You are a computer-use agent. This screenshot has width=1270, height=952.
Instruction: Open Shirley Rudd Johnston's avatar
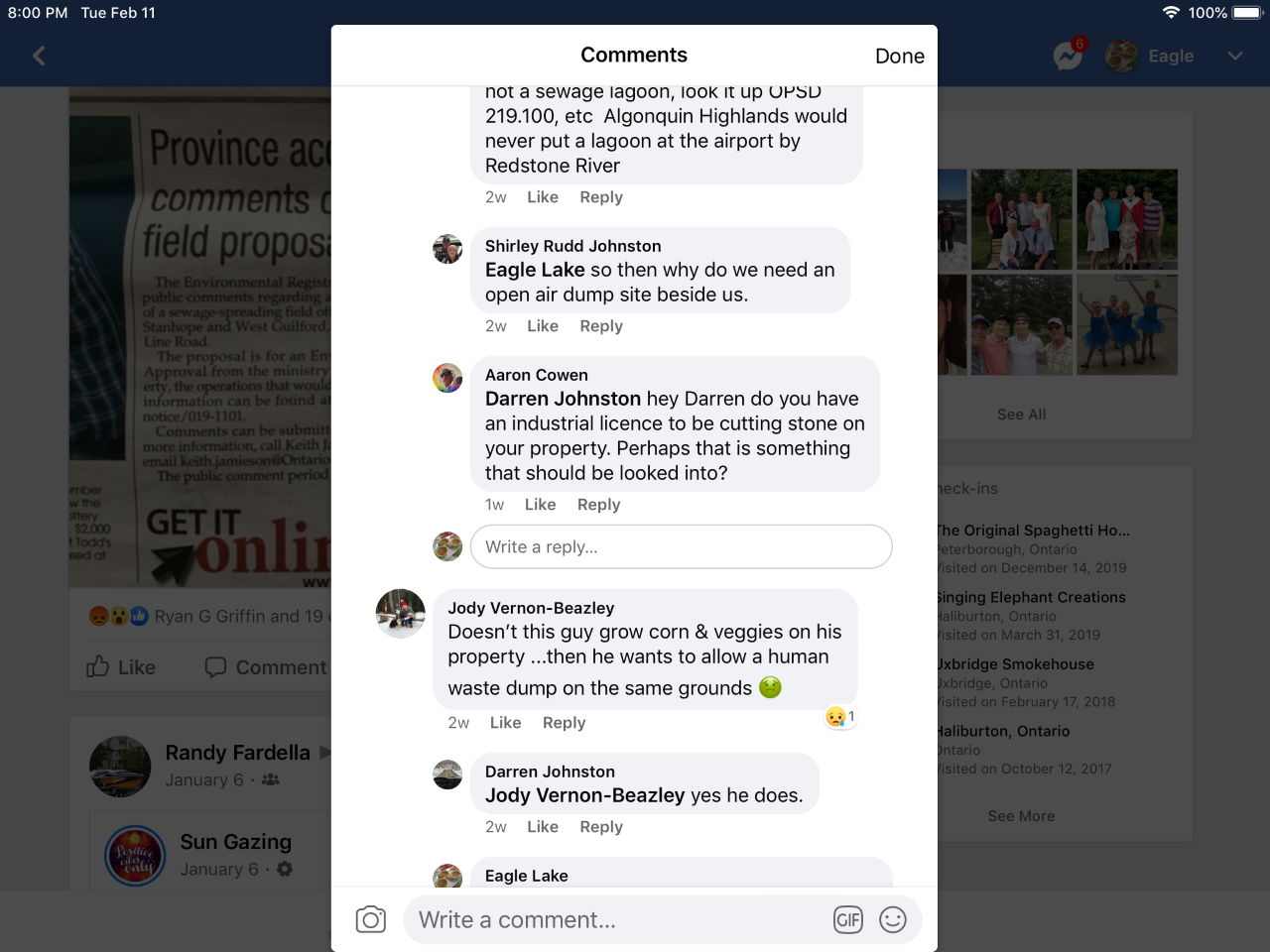pos(447,249)
